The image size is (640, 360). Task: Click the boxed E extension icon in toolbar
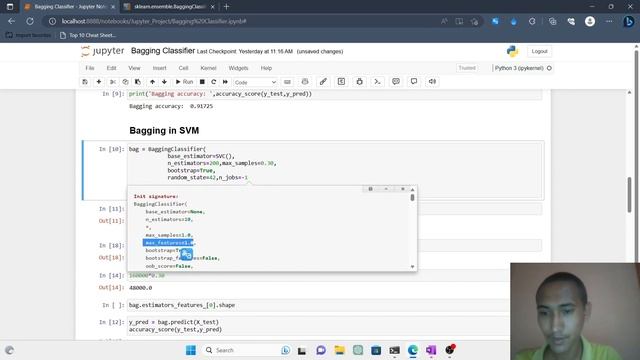click(x=341, y=82)
